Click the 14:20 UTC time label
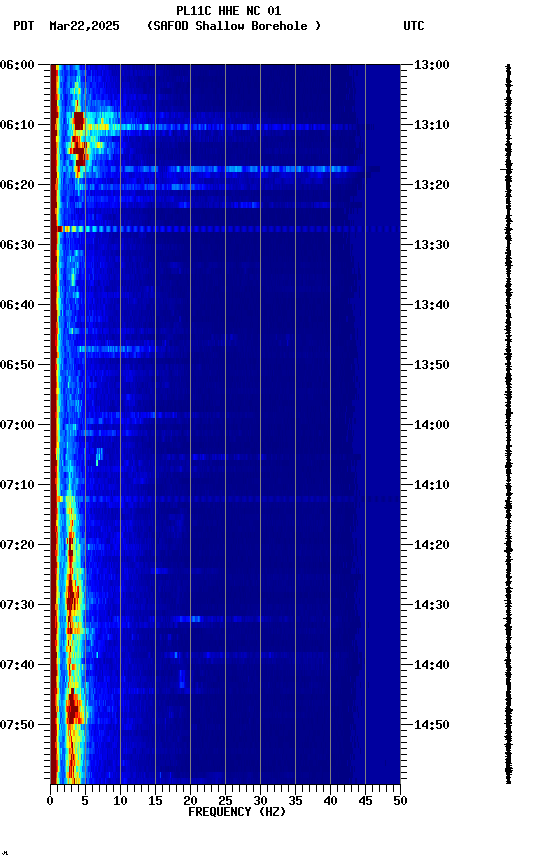 pyautogui.click(x=432, y=545)
